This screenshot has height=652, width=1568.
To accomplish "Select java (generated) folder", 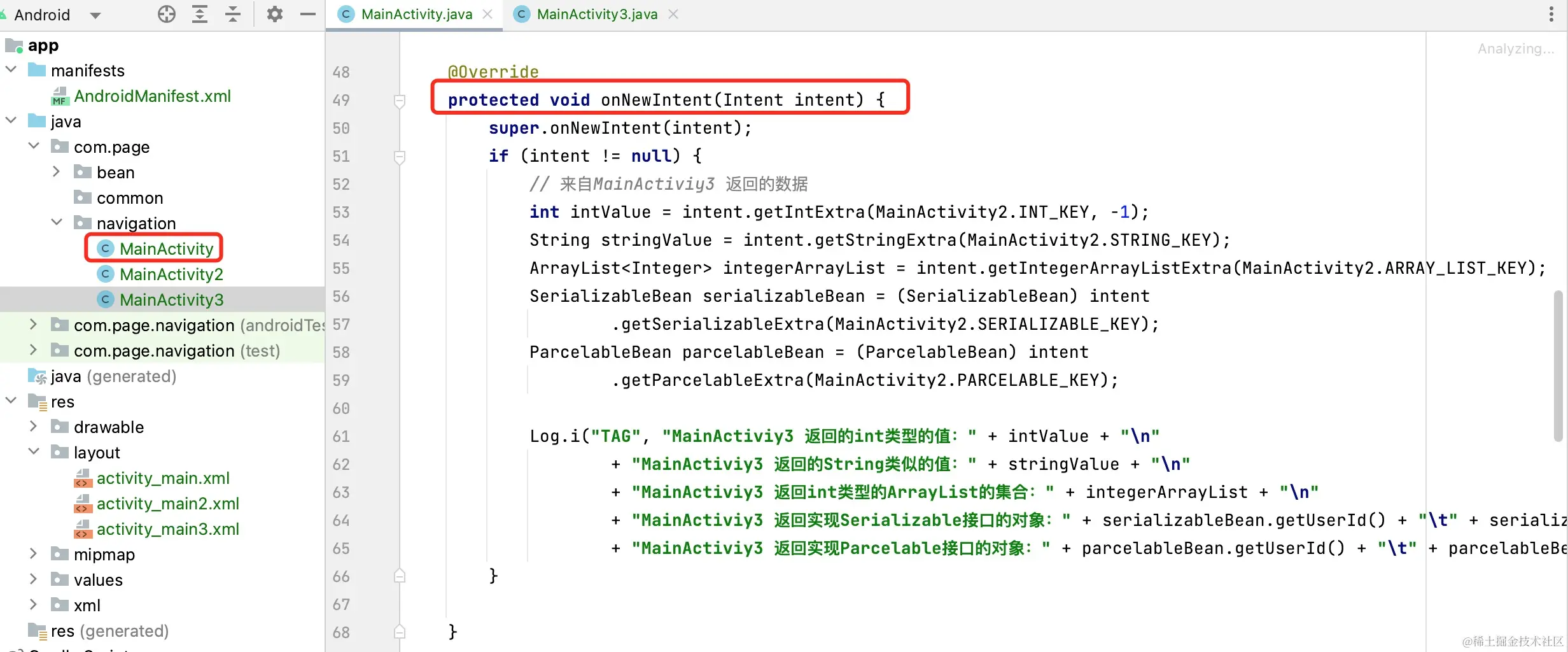I will (113, 376).
